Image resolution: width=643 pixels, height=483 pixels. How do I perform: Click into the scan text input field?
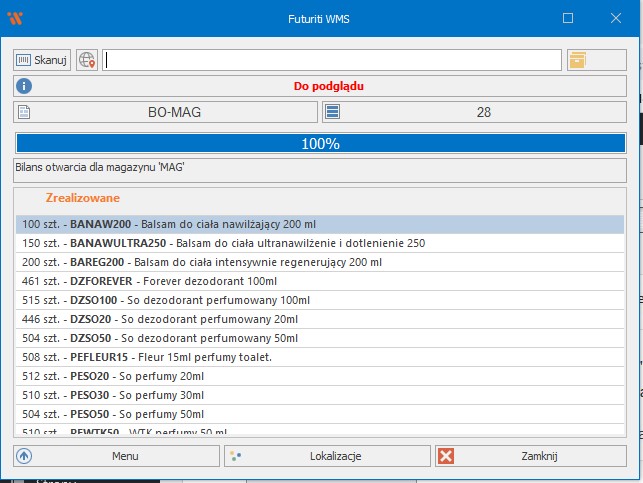pos(331,60)
